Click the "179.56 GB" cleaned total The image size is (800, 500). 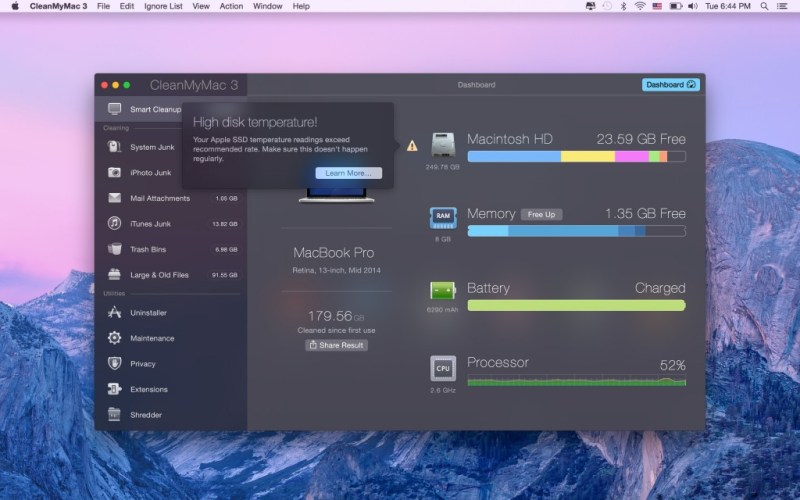336,316
